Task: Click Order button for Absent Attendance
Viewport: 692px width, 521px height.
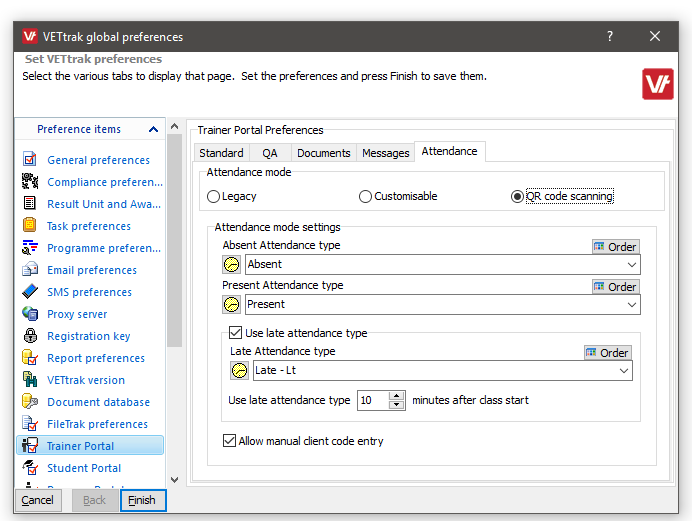Action: (614, 247)
